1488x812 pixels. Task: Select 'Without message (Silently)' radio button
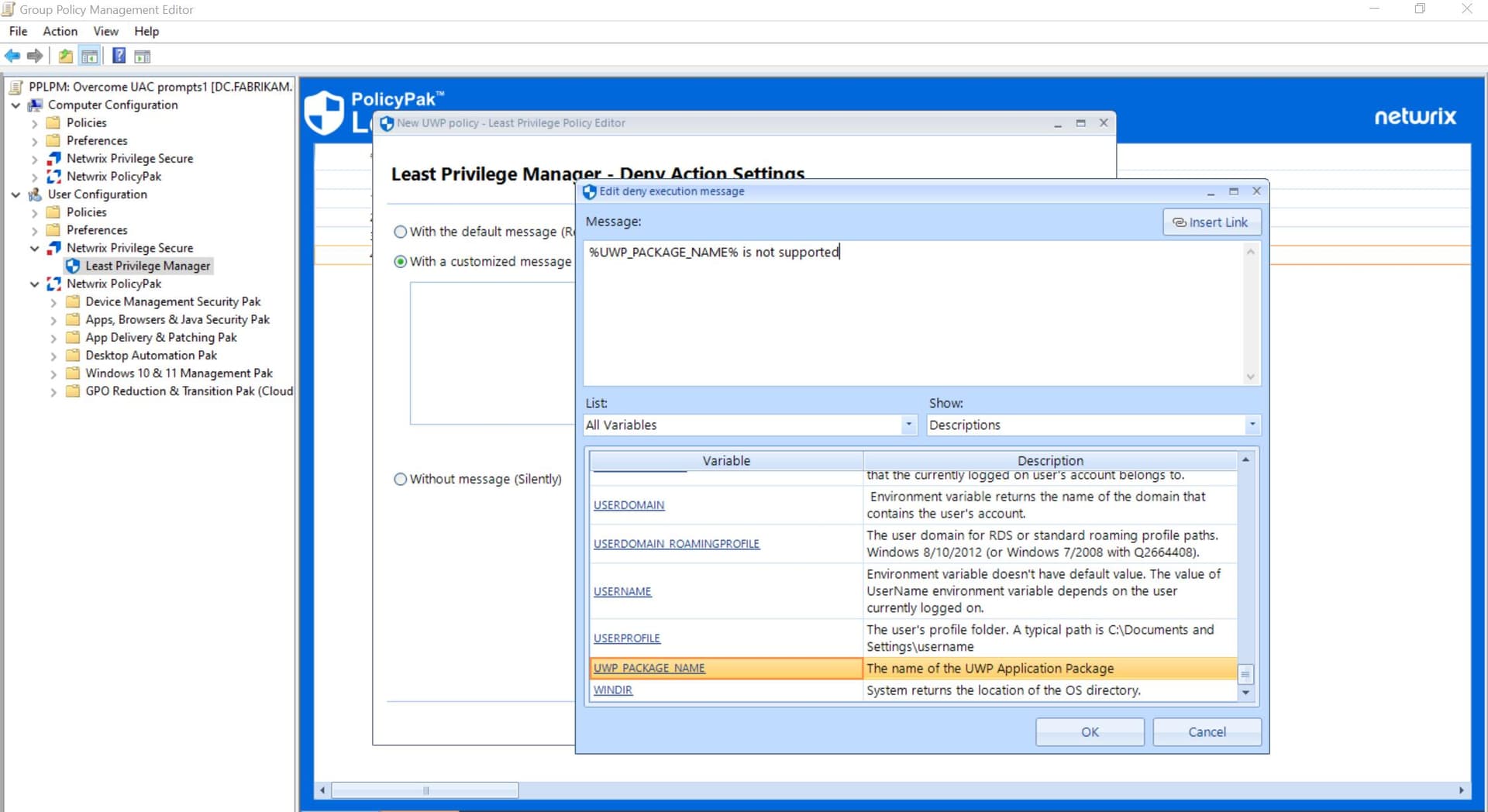(401, 480)
